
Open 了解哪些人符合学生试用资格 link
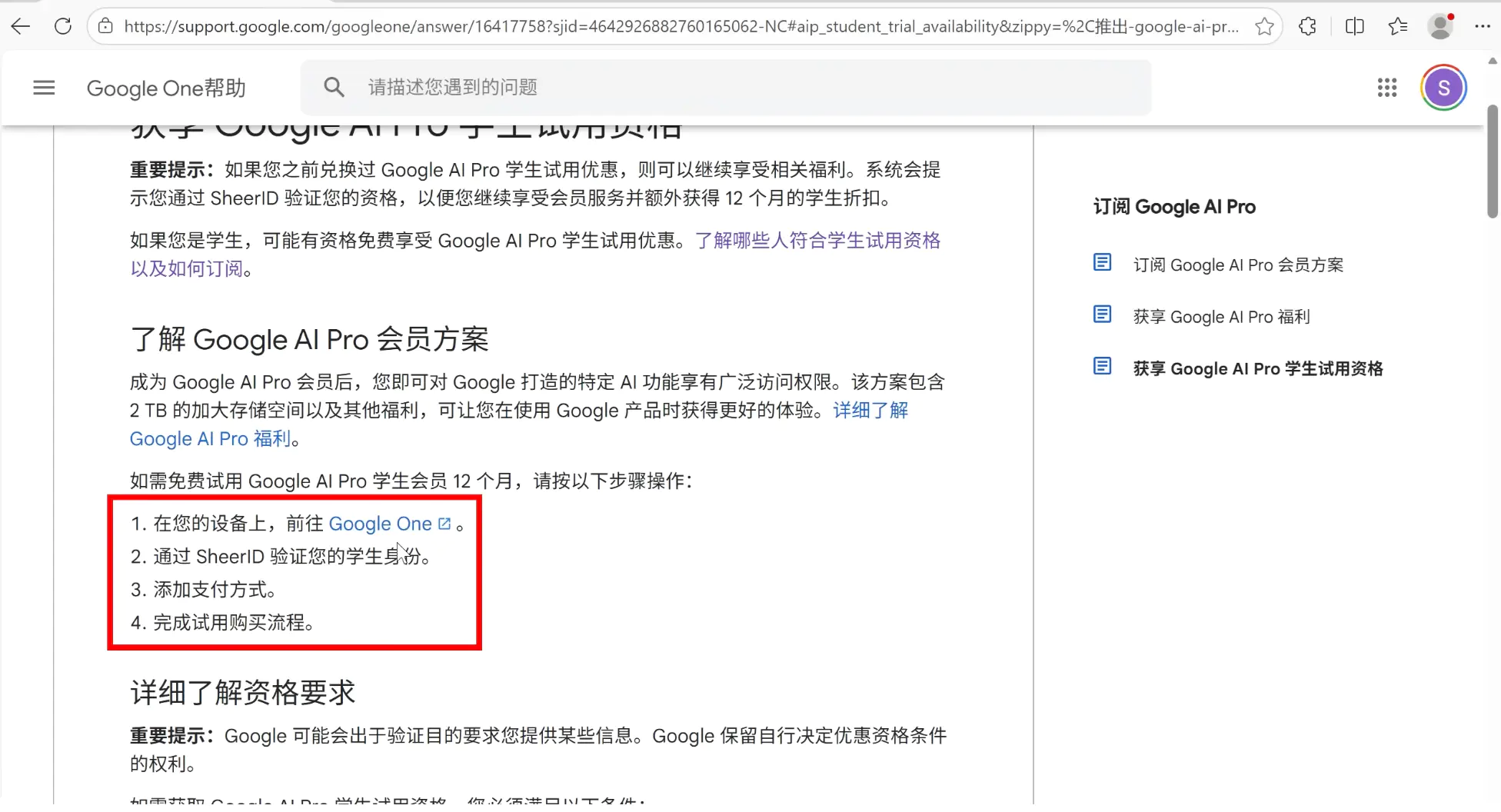817,241
